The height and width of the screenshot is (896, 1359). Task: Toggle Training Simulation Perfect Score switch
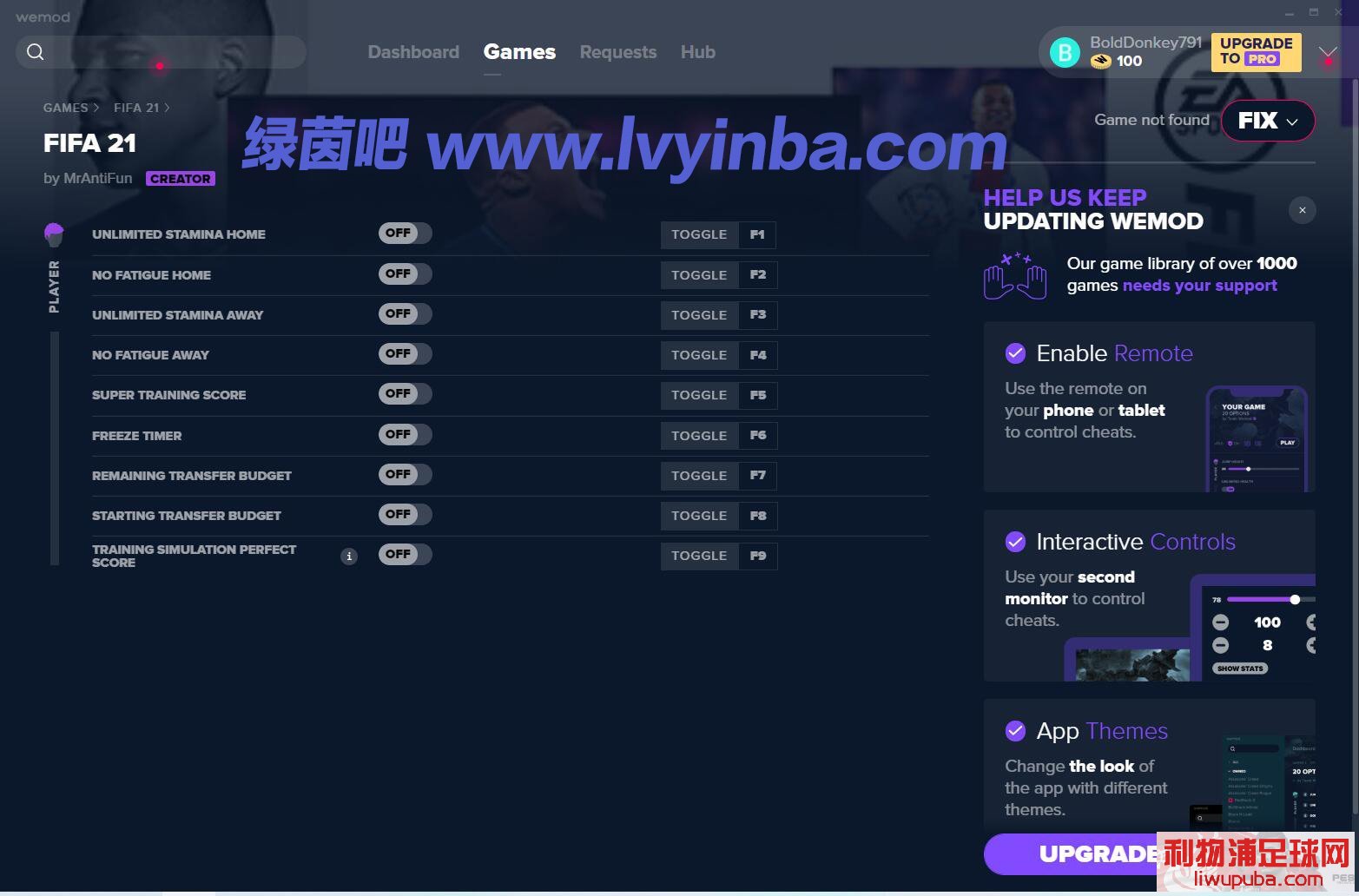coord(405,555)
